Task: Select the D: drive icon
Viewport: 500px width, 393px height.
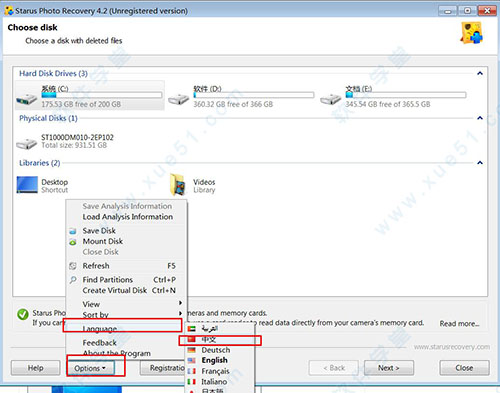Action: (178, 99)
